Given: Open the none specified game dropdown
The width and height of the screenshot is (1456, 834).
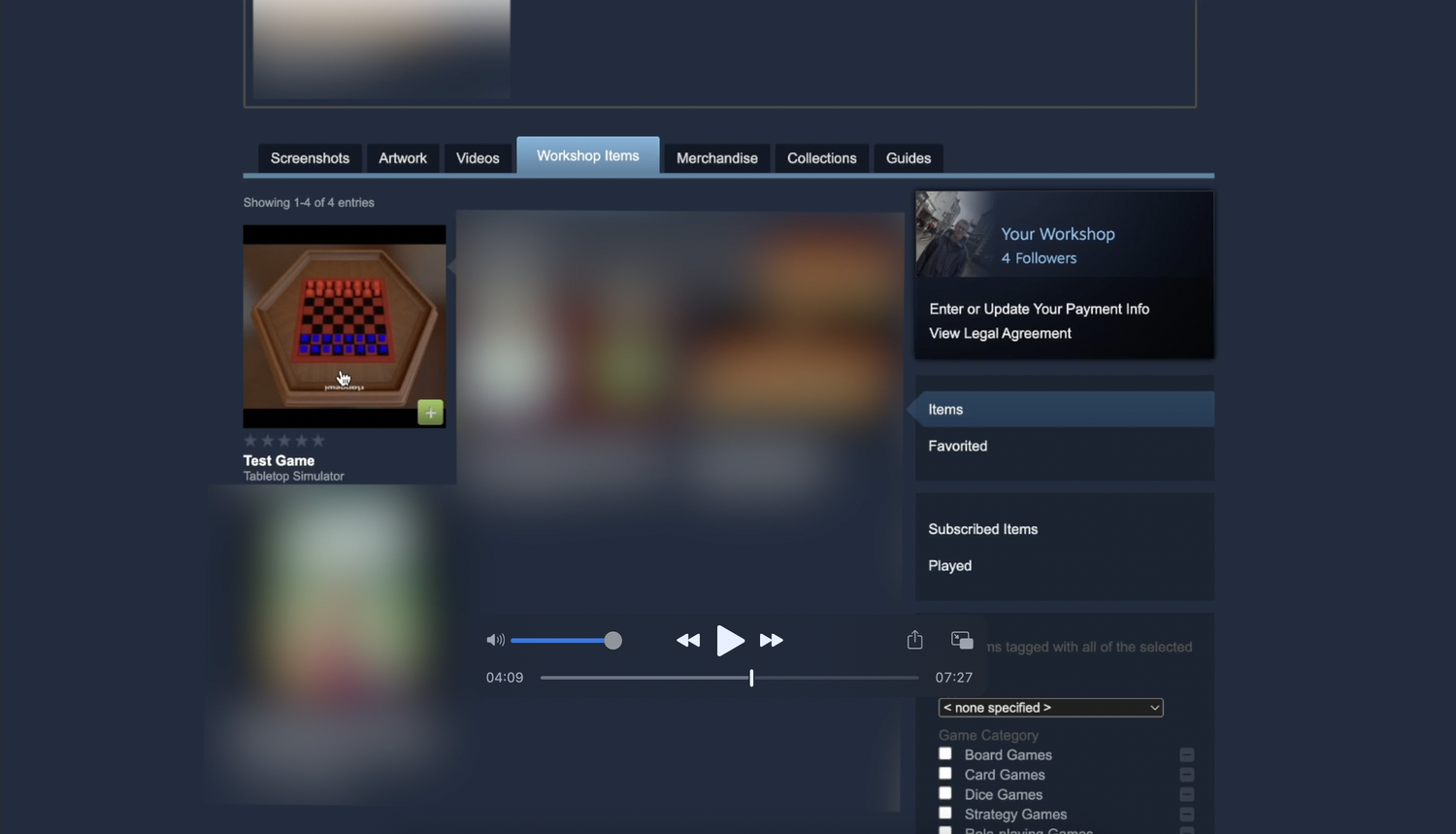Looking at the screenshot, I should click(x=1050, y=708).
